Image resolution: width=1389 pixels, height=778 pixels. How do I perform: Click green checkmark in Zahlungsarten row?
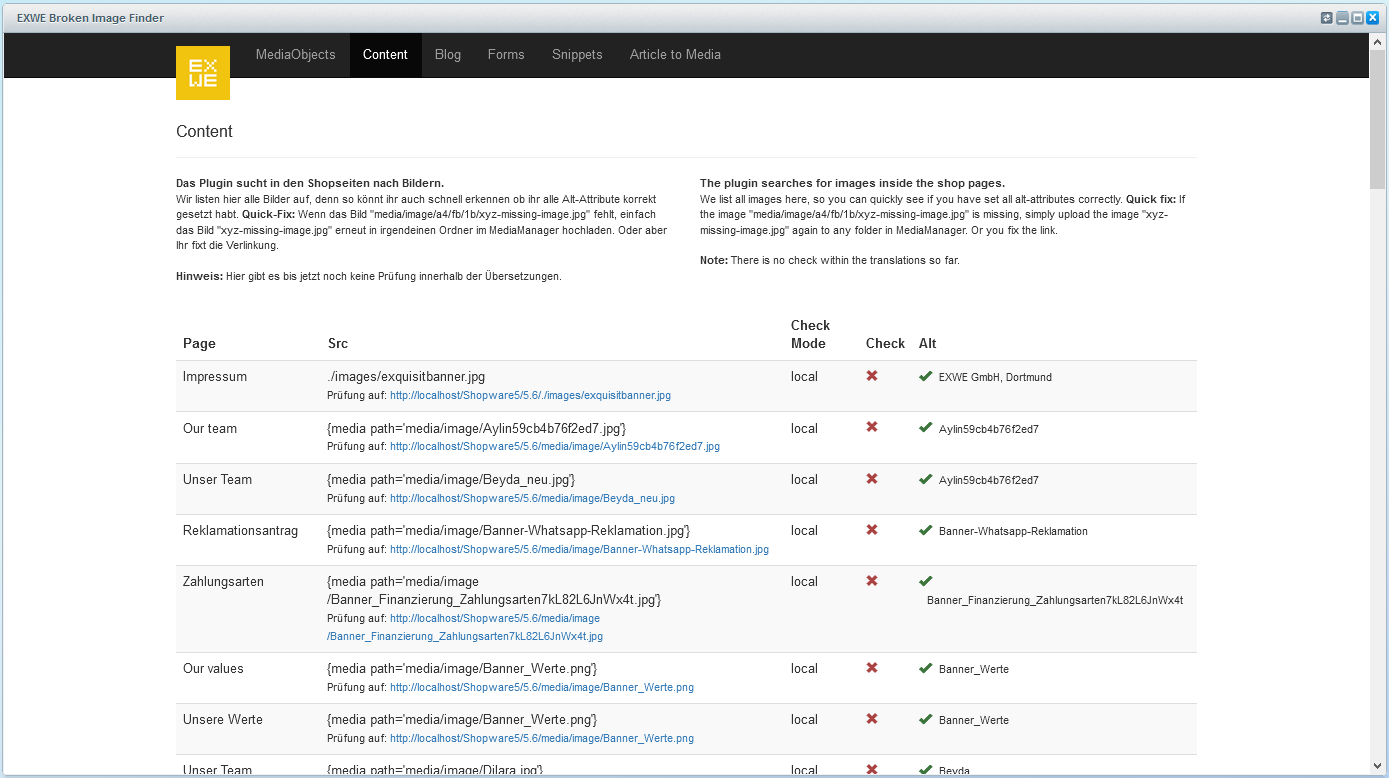click(x=926, y=581)
